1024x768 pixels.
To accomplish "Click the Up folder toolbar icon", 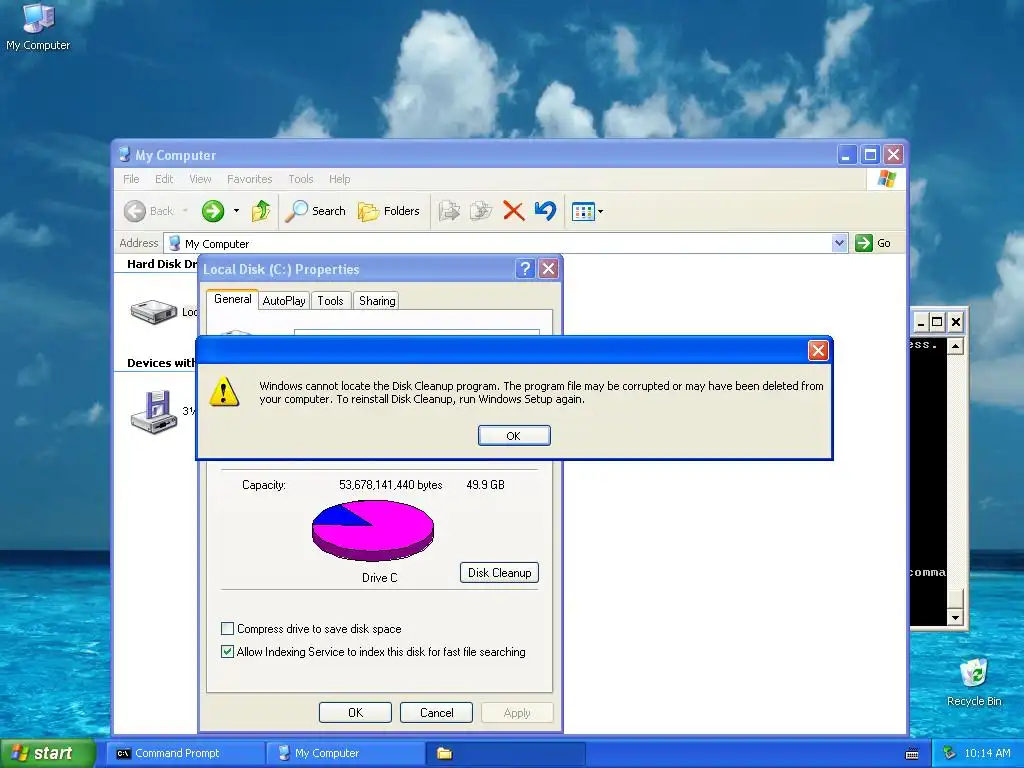I will coord(261,211).
